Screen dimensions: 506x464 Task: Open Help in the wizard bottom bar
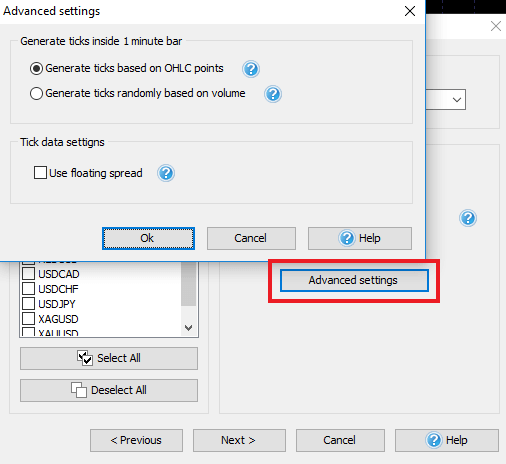[x=447, y=440]
